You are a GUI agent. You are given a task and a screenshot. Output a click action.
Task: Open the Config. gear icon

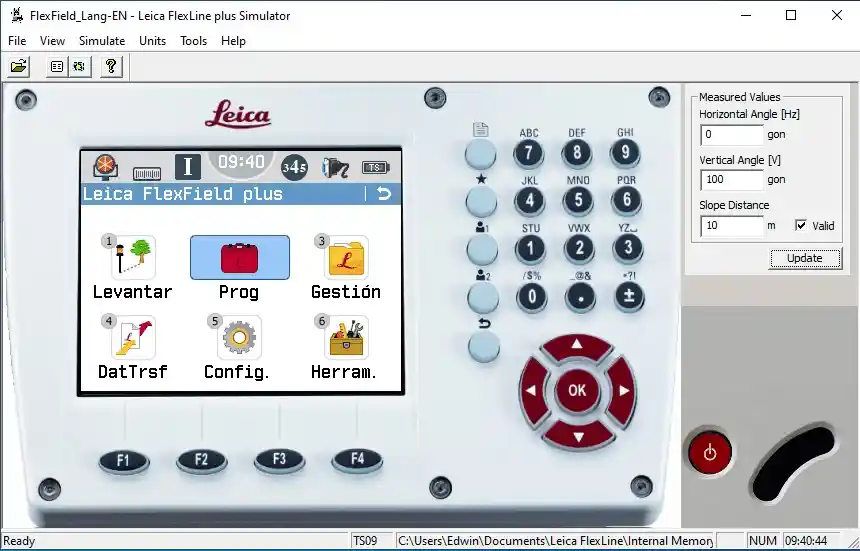239,338
